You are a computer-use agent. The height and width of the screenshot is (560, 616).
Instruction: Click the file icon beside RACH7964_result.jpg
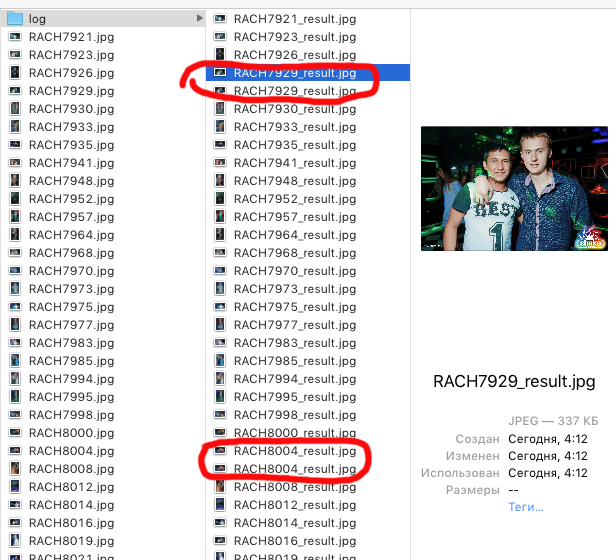(x=220, y=235)
